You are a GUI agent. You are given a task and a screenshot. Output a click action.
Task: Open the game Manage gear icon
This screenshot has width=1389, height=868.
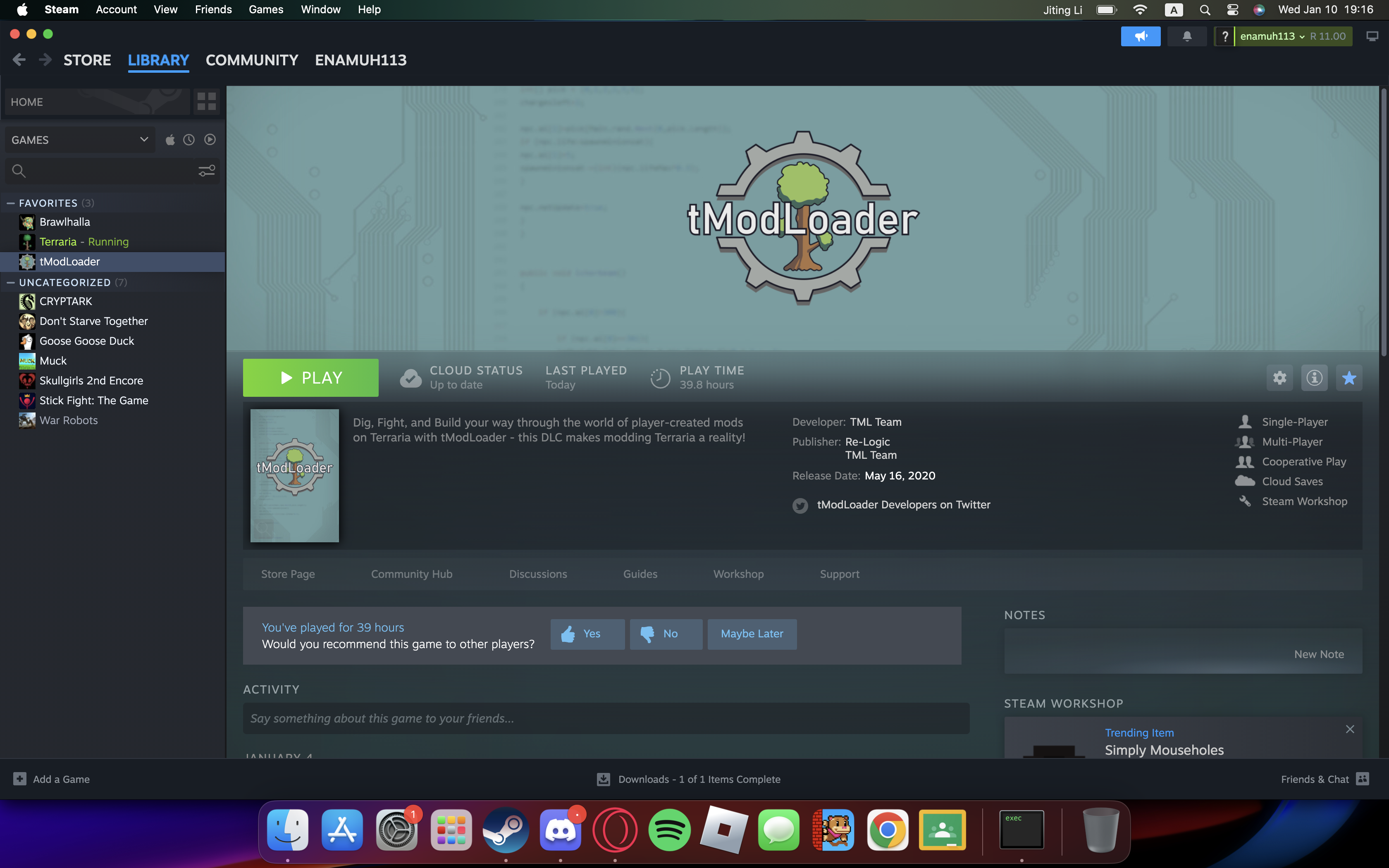pos(1279,378)
